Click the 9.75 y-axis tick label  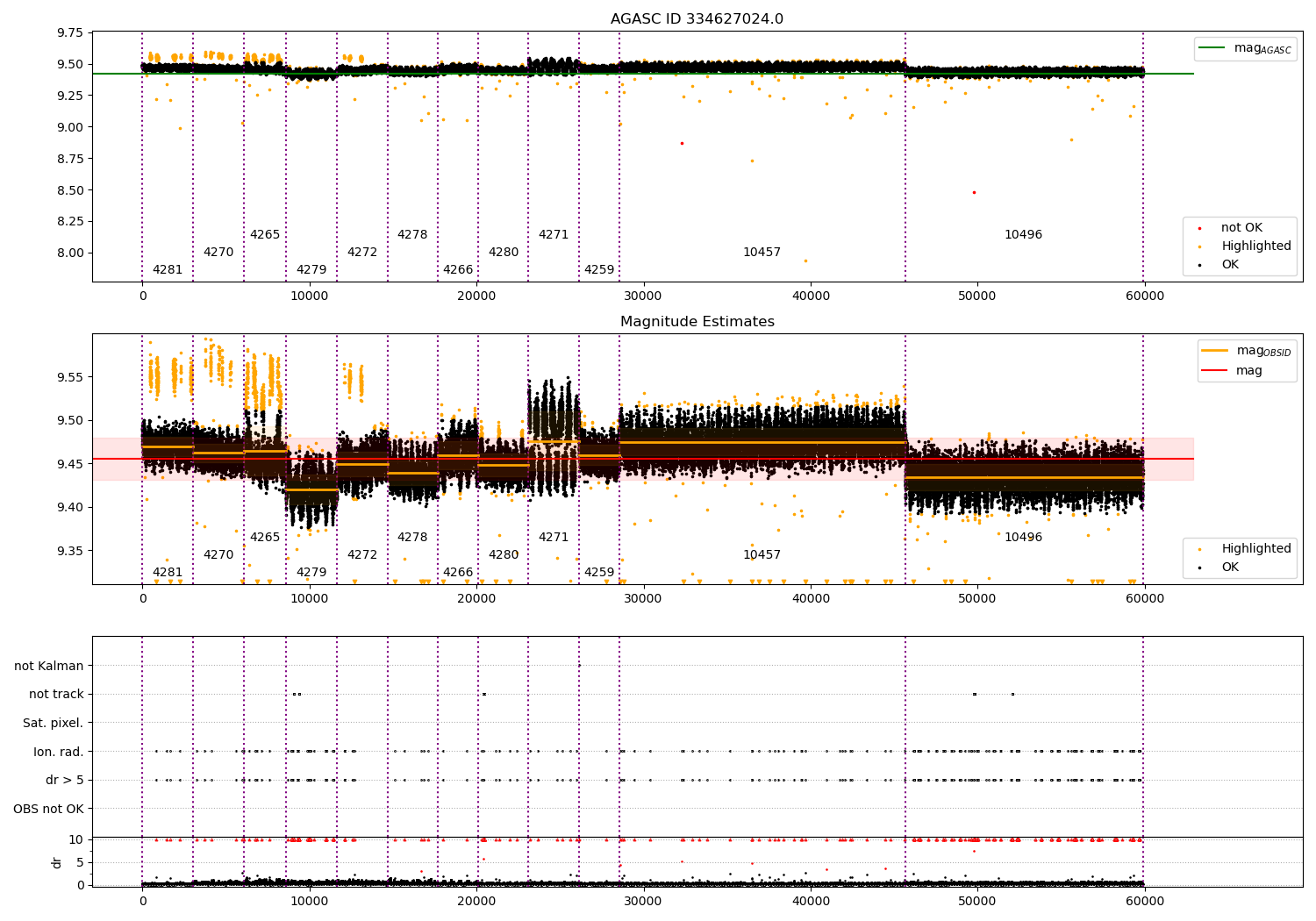(69, 33)
